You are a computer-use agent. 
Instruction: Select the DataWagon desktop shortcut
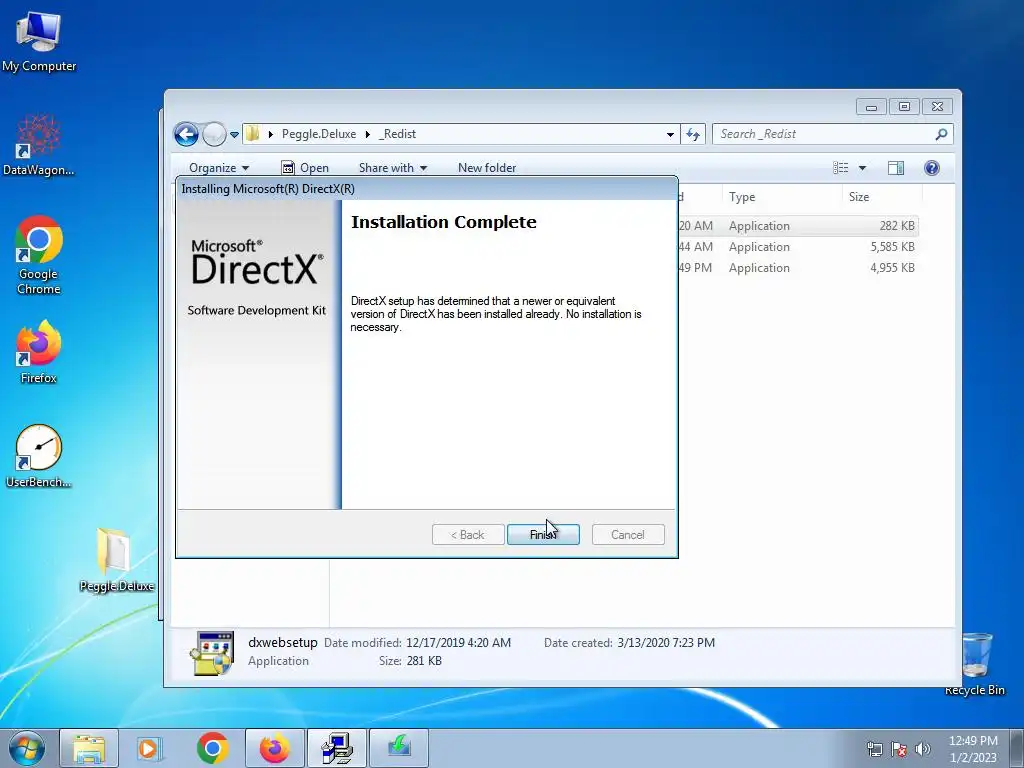(39, 145)
